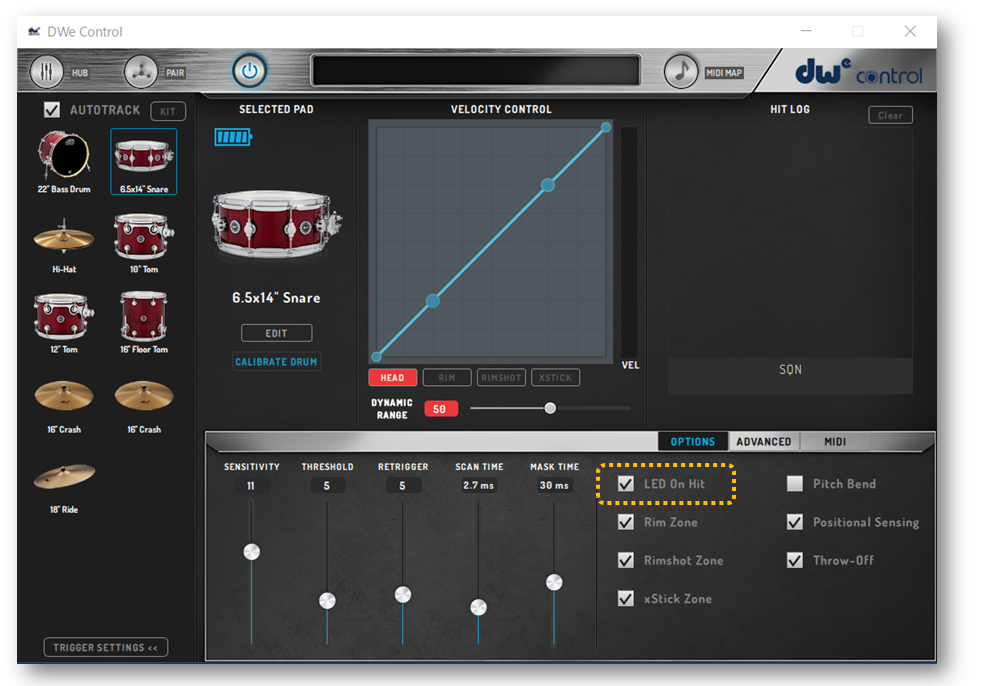This screenshot has height=686, width=998.
Task: Click the Calibrate Drum button
Action: (x=276, y=361)
